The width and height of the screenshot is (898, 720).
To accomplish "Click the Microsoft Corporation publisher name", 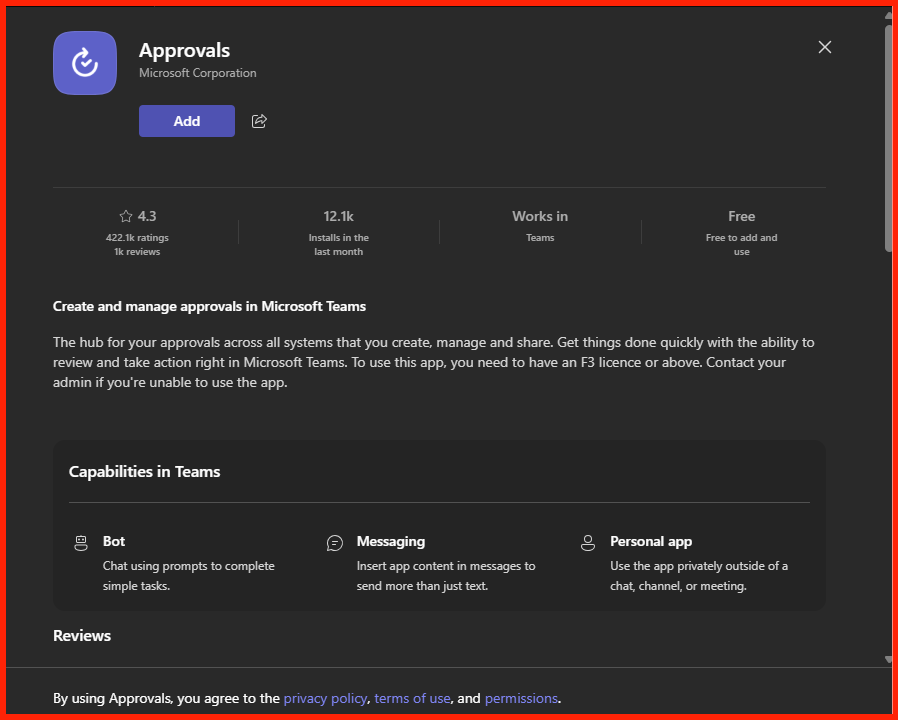I will 198,73.
